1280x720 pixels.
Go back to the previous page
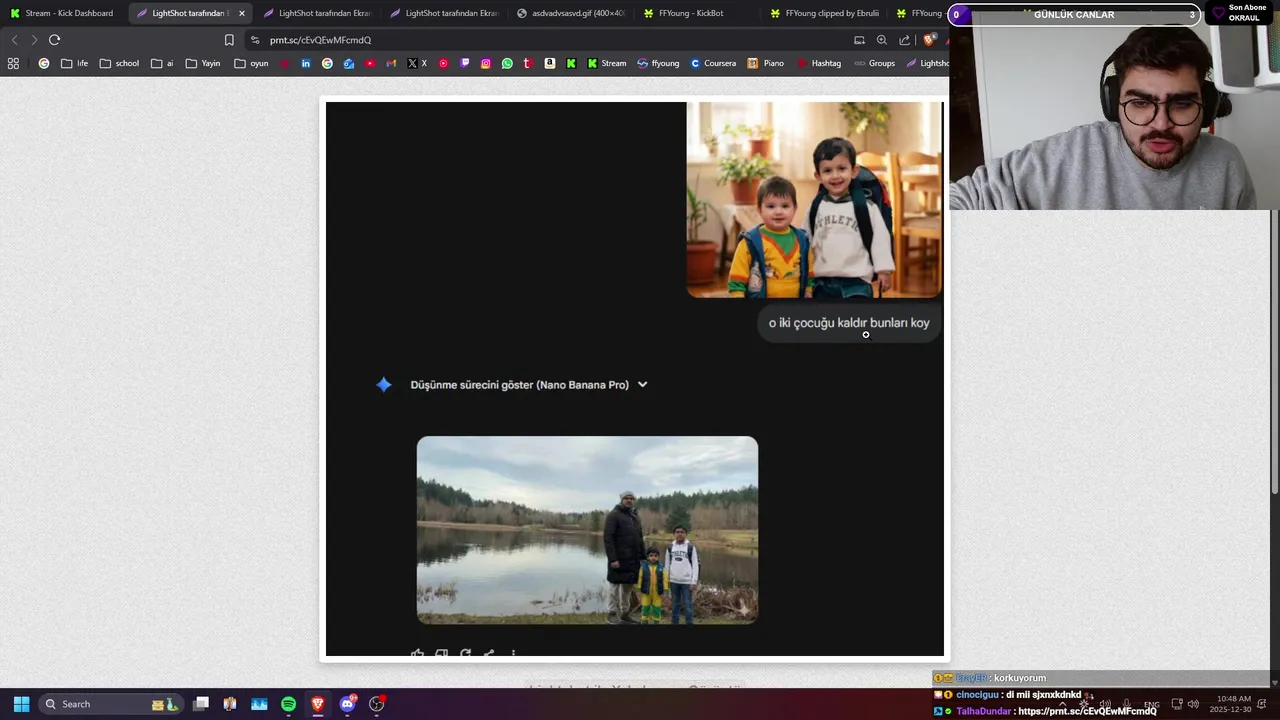point(14,40)
